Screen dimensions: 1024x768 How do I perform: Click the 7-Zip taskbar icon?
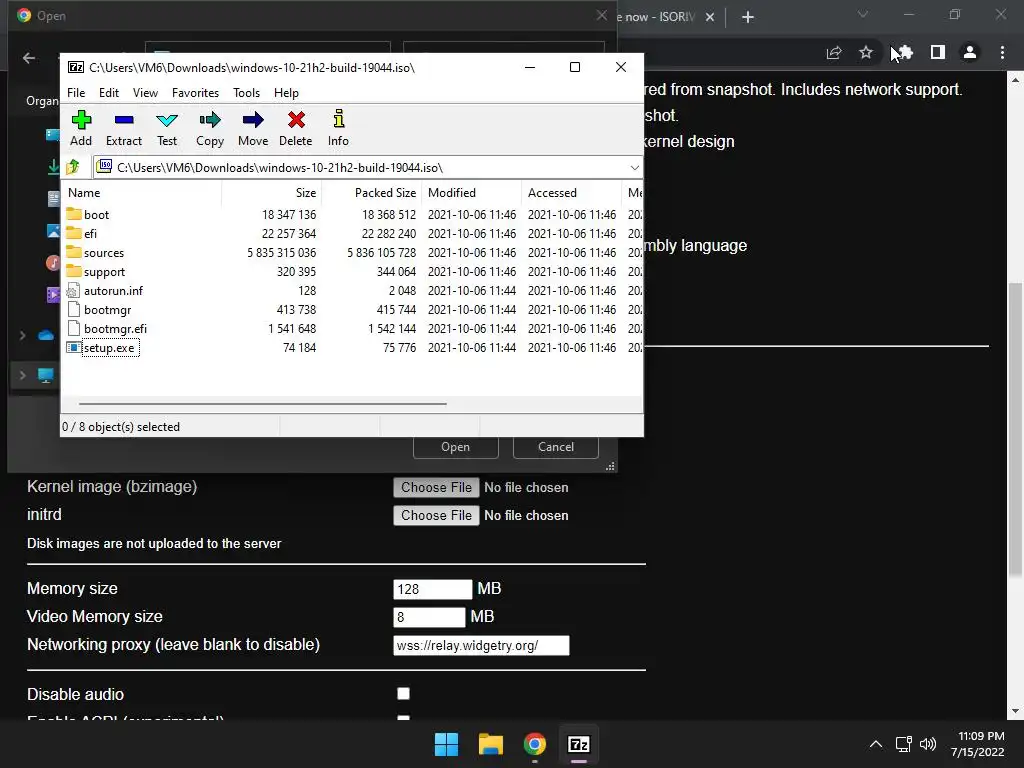[x=579, y=744]
